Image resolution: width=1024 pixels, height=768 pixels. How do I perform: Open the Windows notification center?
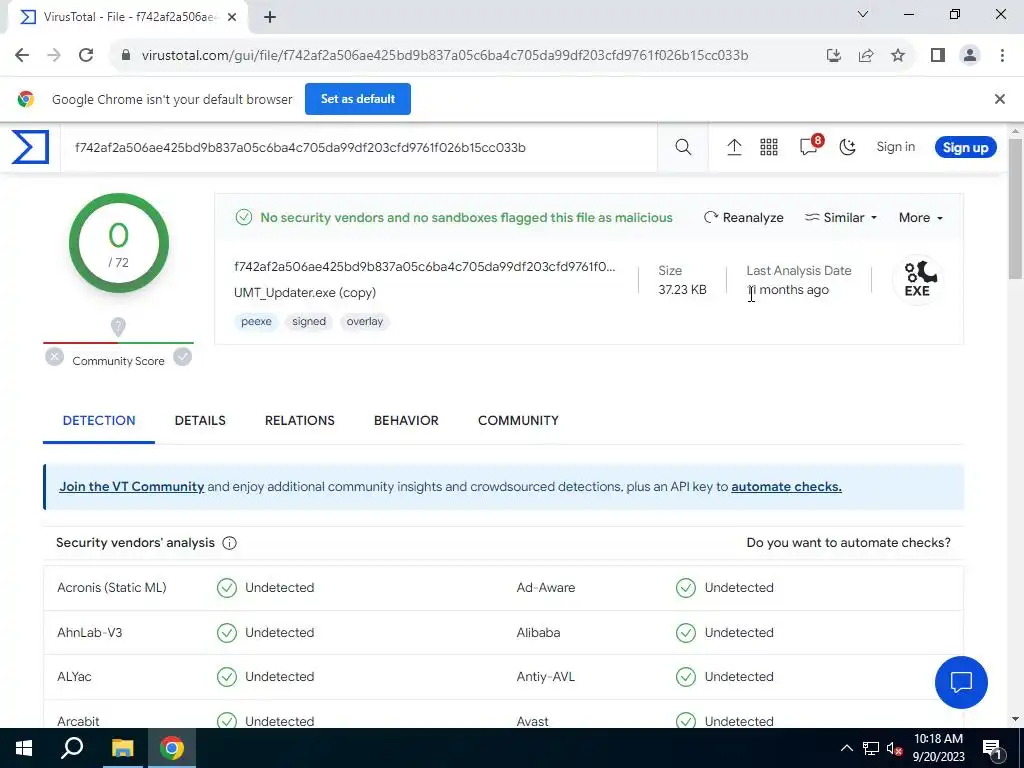pyautogui.click(x=992, y=748)
